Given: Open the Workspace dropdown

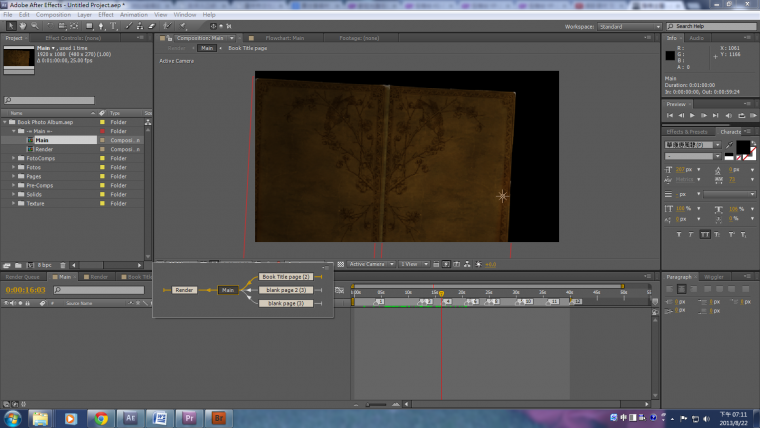Looking at the screenshot, I should pos(628,26).
